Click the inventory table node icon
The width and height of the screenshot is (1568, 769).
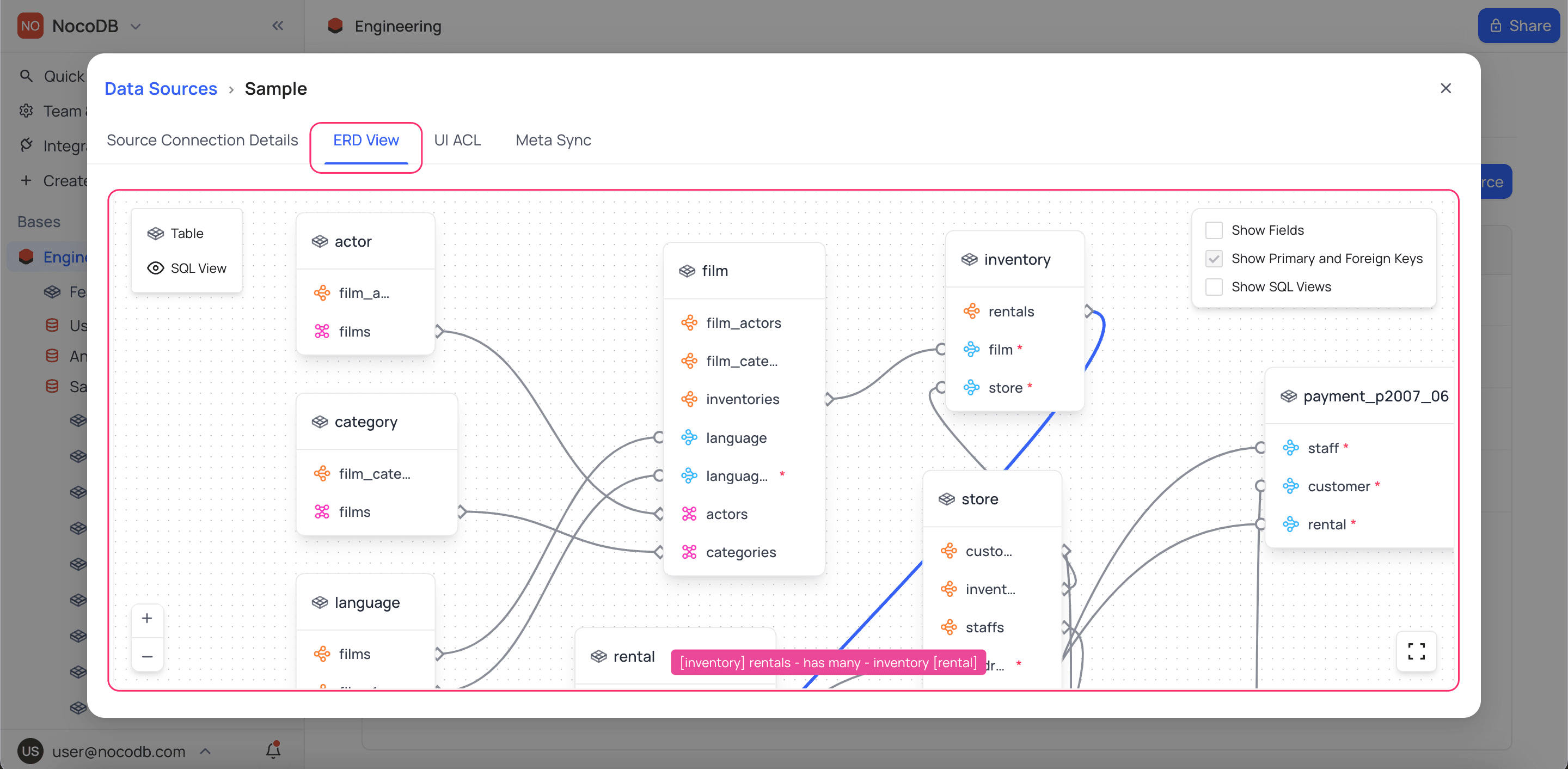point(969,260)
